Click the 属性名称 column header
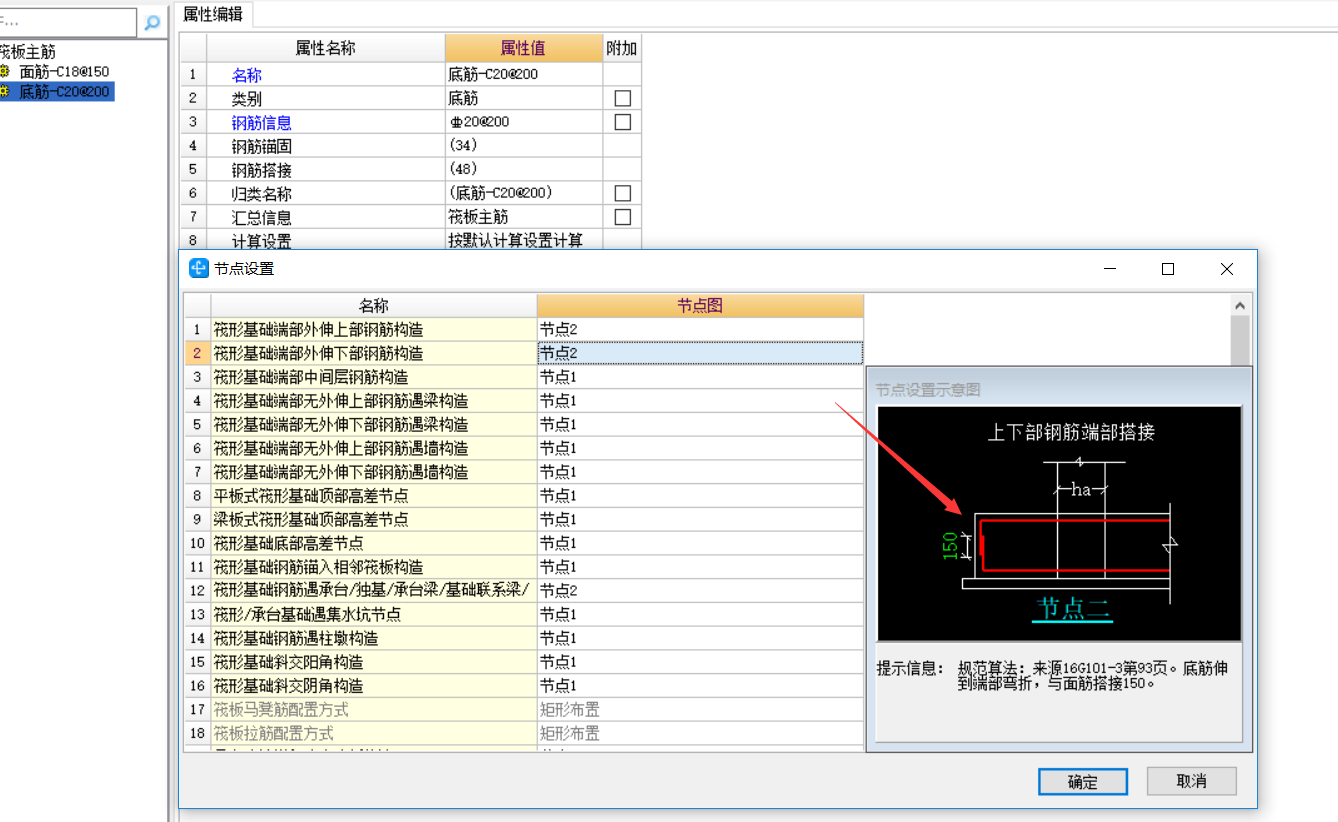1338x822 pixels. (325, 48)
